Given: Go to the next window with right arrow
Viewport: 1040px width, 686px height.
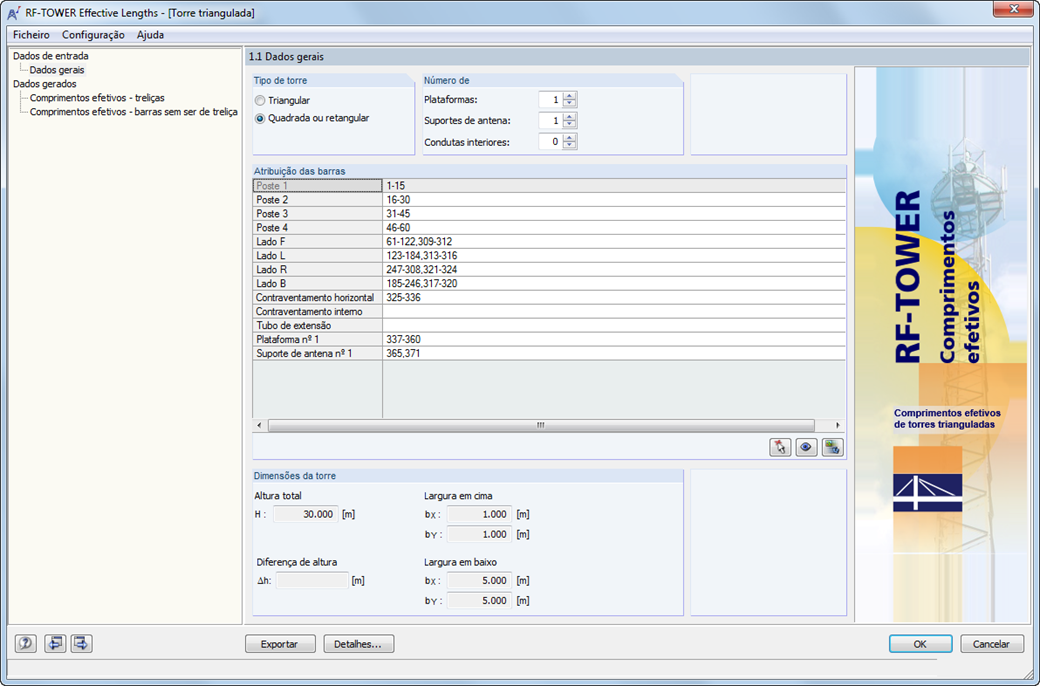Looking at the screenshot, I should tap(81, 644).
